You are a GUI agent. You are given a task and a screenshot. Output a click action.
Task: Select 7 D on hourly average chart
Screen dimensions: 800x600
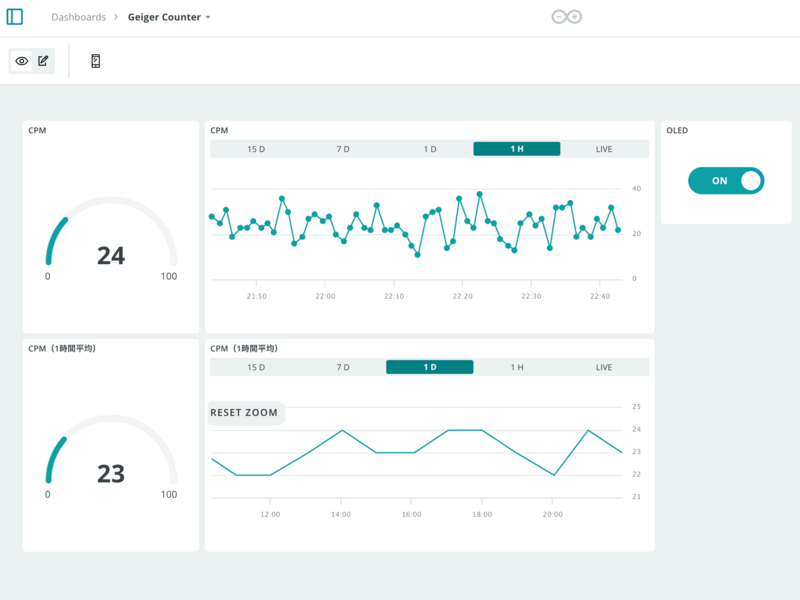tap(343, 367)
